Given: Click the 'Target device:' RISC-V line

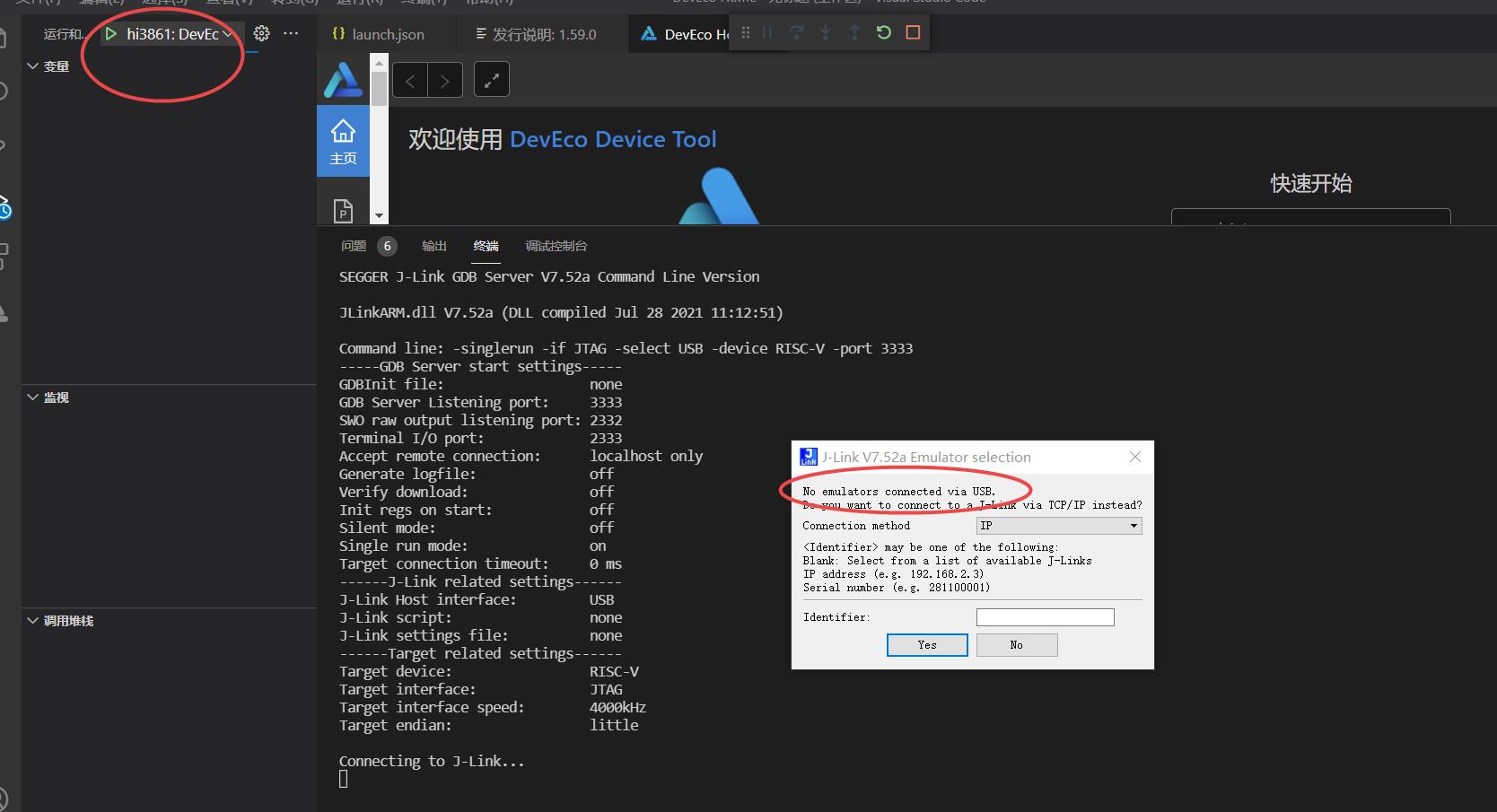Looking at the screenshot, I should (489, 671).
